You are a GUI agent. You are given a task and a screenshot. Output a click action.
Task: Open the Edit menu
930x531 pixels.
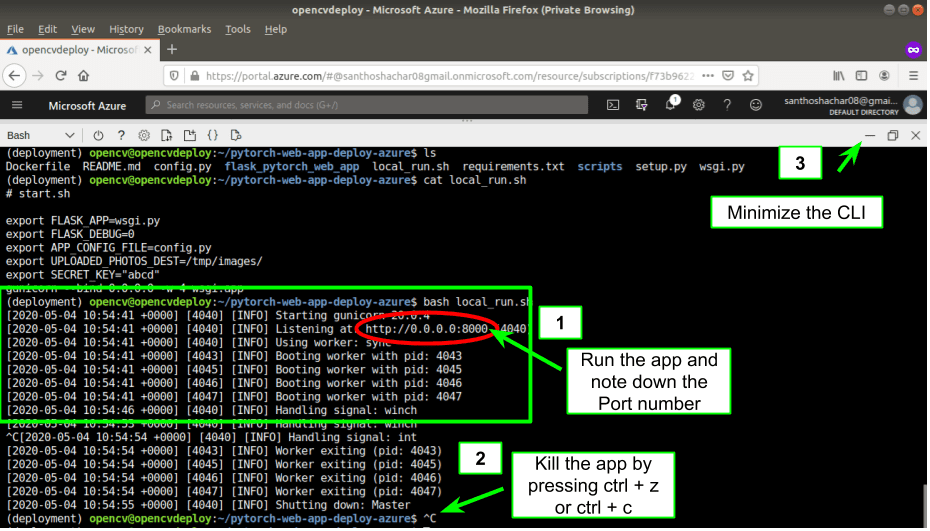[47, 29]
